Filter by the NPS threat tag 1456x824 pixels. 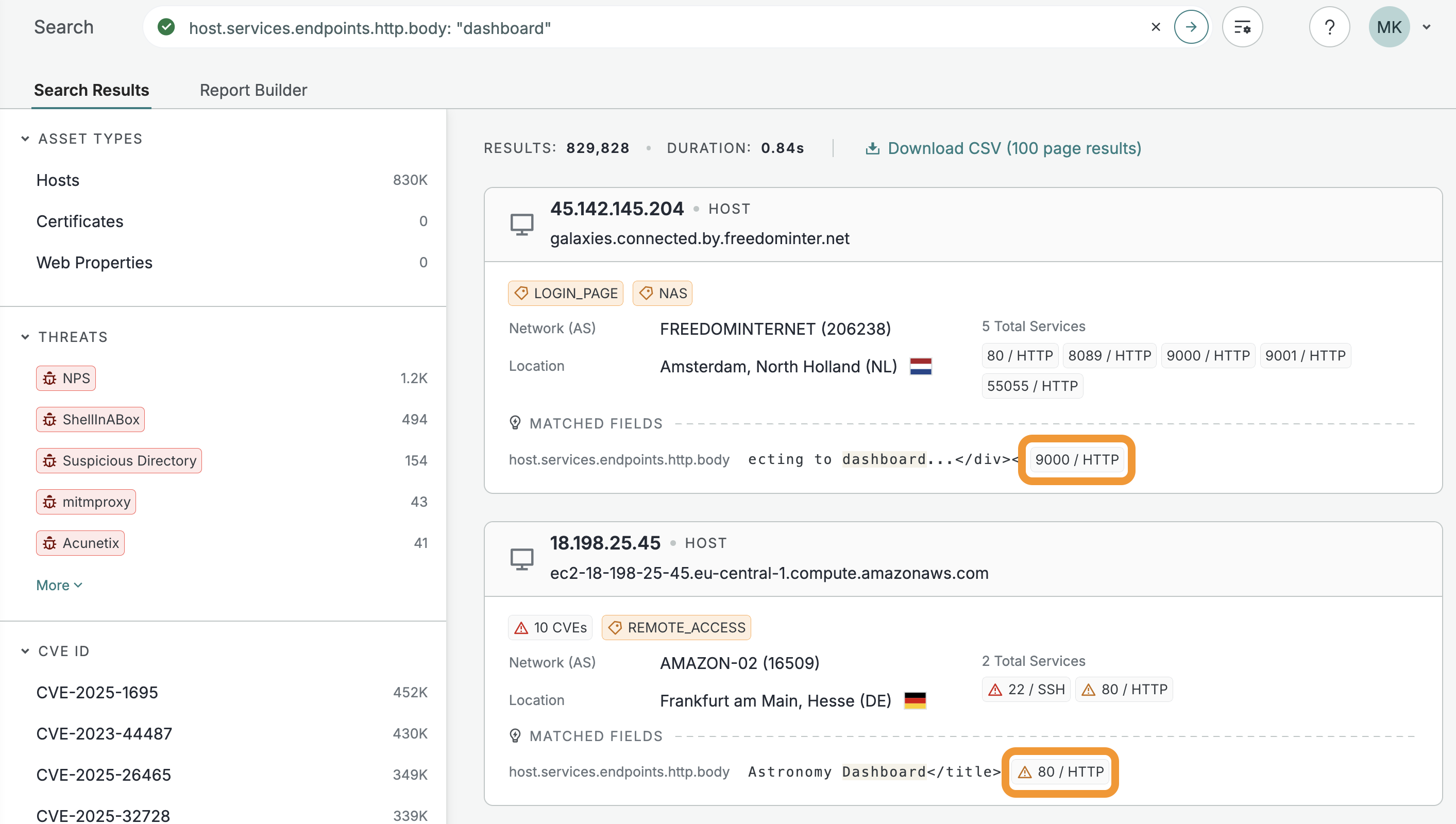pyautogui.click(x=66, y=378)
